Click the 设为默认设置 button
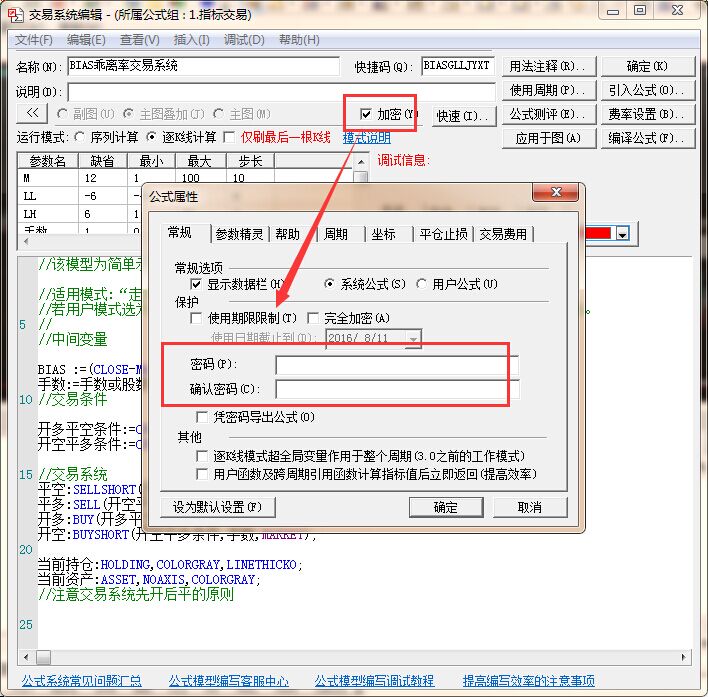Image resolution: width=708 pixels, height=697 pixels. point(217,507)
